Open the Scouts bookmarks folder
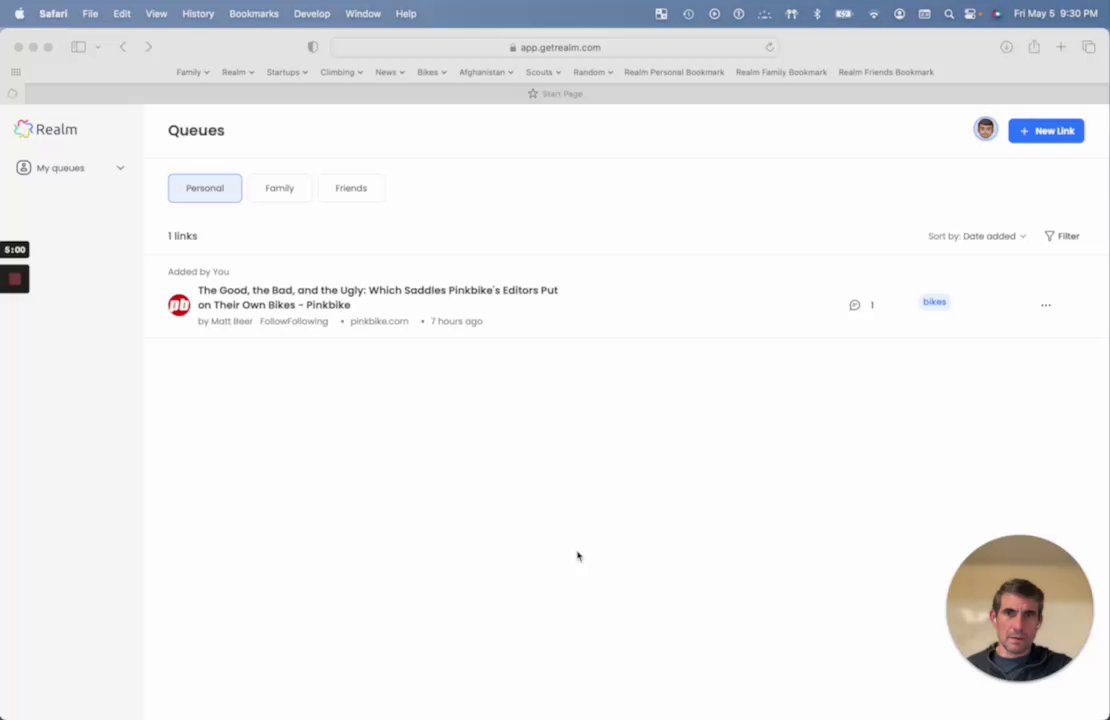Screen dimensions: 1110x720 click(x=543, y=72)
